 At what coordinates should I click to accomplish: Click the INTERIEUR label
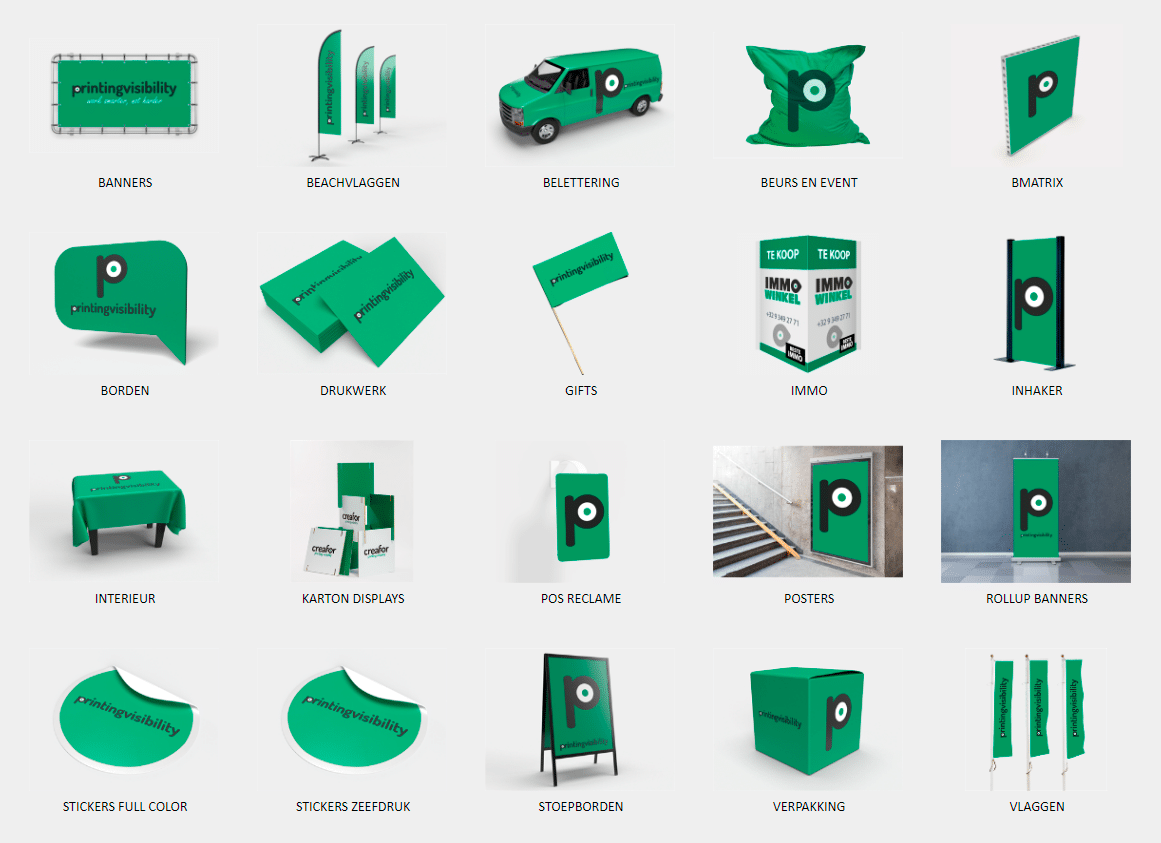click(x=125, y=598)
